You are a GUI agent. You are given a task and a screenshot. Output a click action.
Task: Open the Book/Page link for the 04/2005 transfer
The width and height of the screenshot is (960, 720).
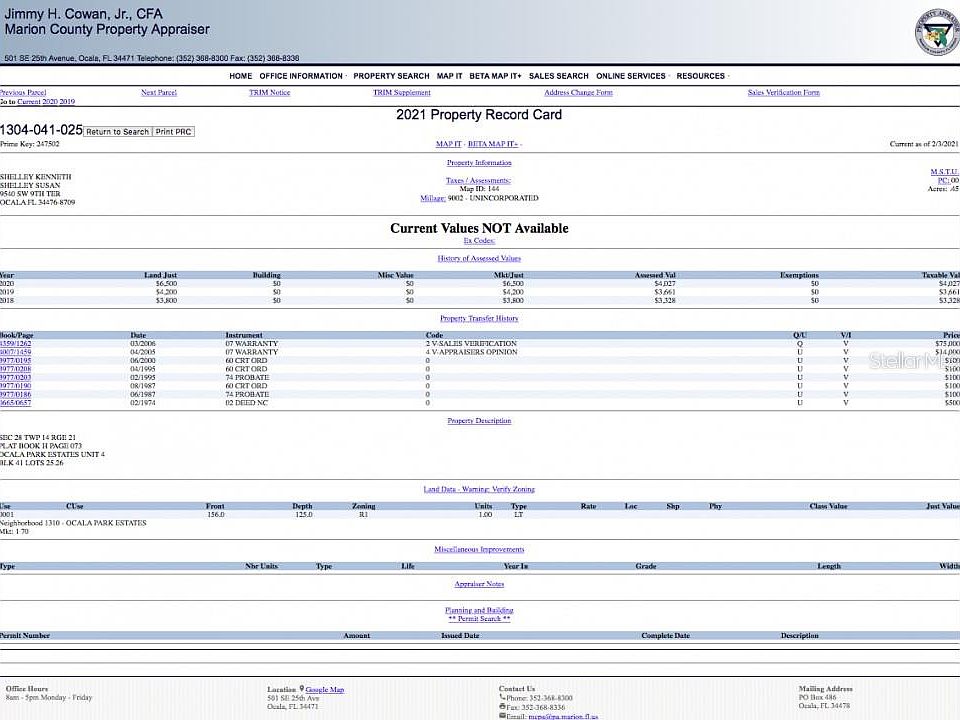pyautogui.click(x=15, y=353)
